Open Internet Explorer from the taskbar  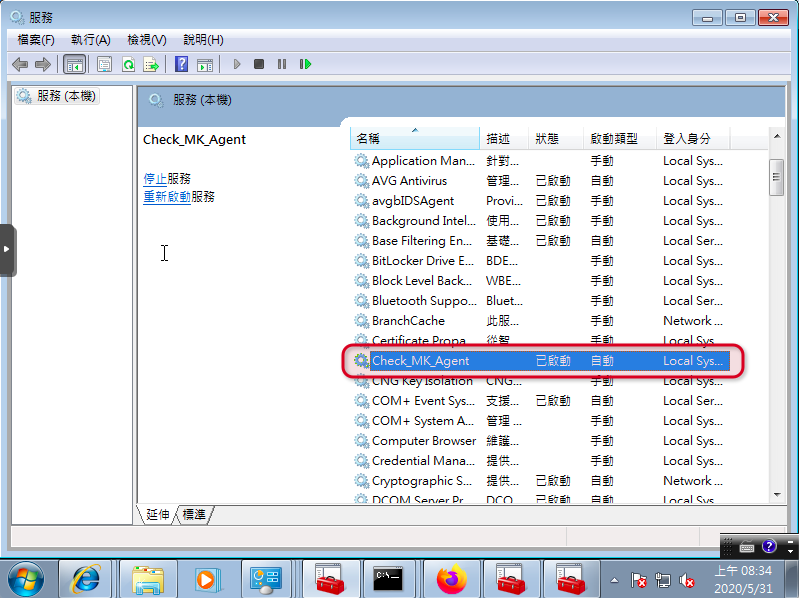(86, 579)
